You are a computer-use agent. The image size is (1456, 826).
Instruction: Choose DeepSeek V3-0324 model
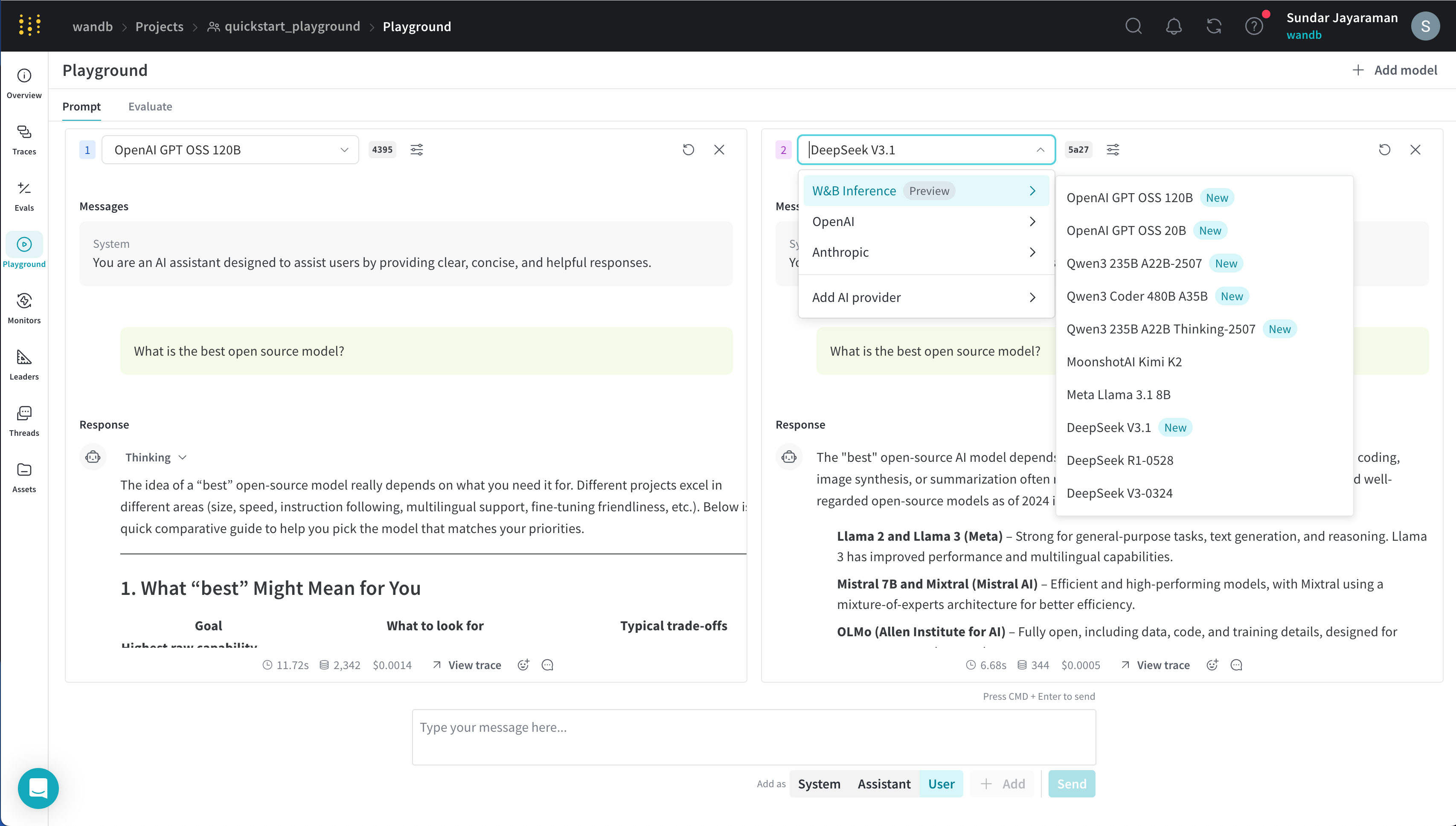[x=1204, y=493]
